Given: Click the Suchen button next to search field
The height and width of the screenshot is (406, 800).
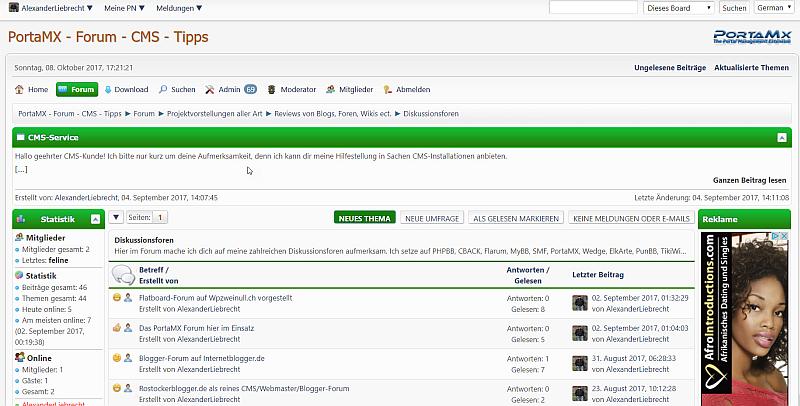Looking at the screenshot, I should pyautogui.click(x=734, y=8).
